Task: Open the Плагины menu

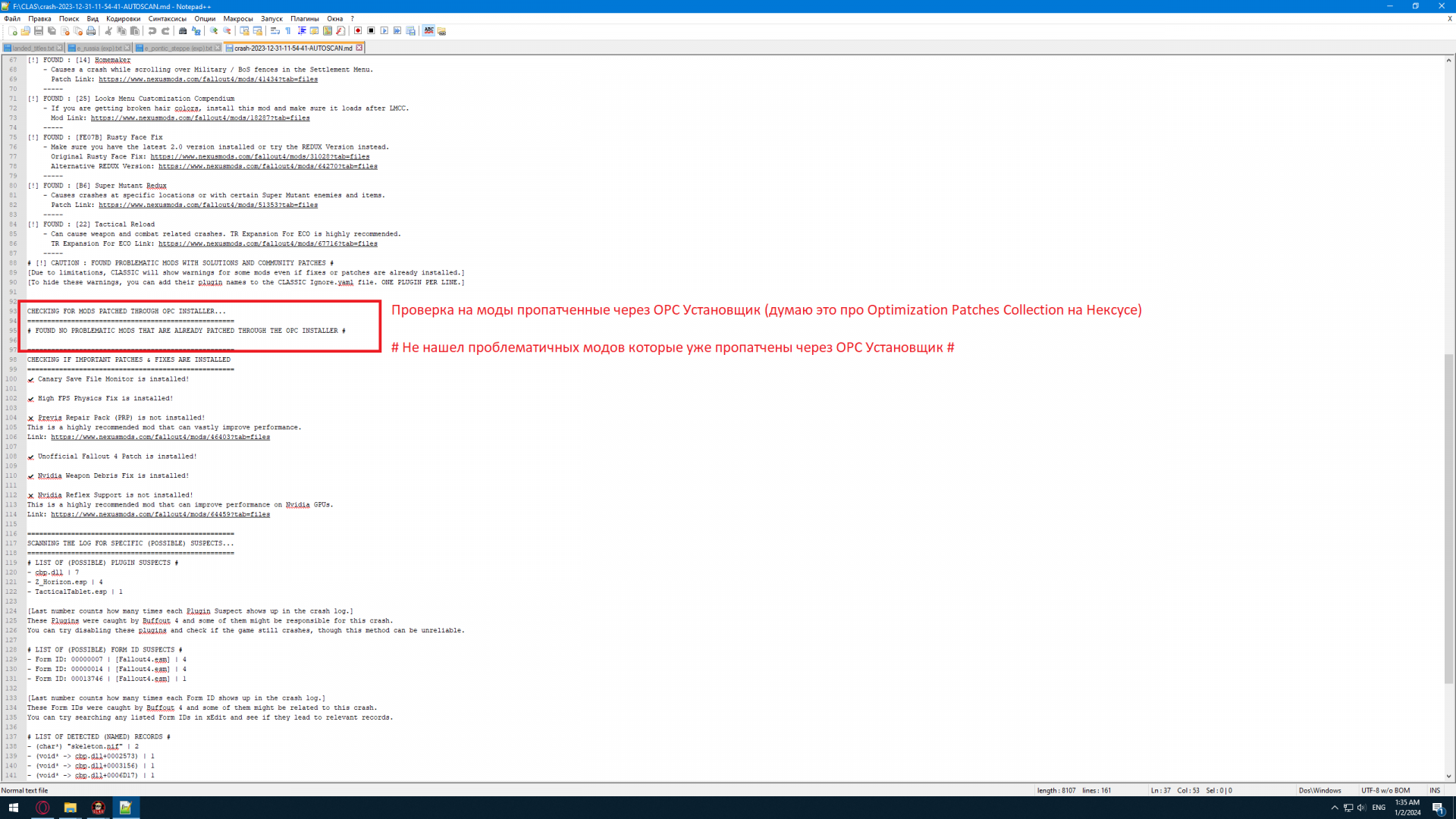Action: click(x=304, y=19)
